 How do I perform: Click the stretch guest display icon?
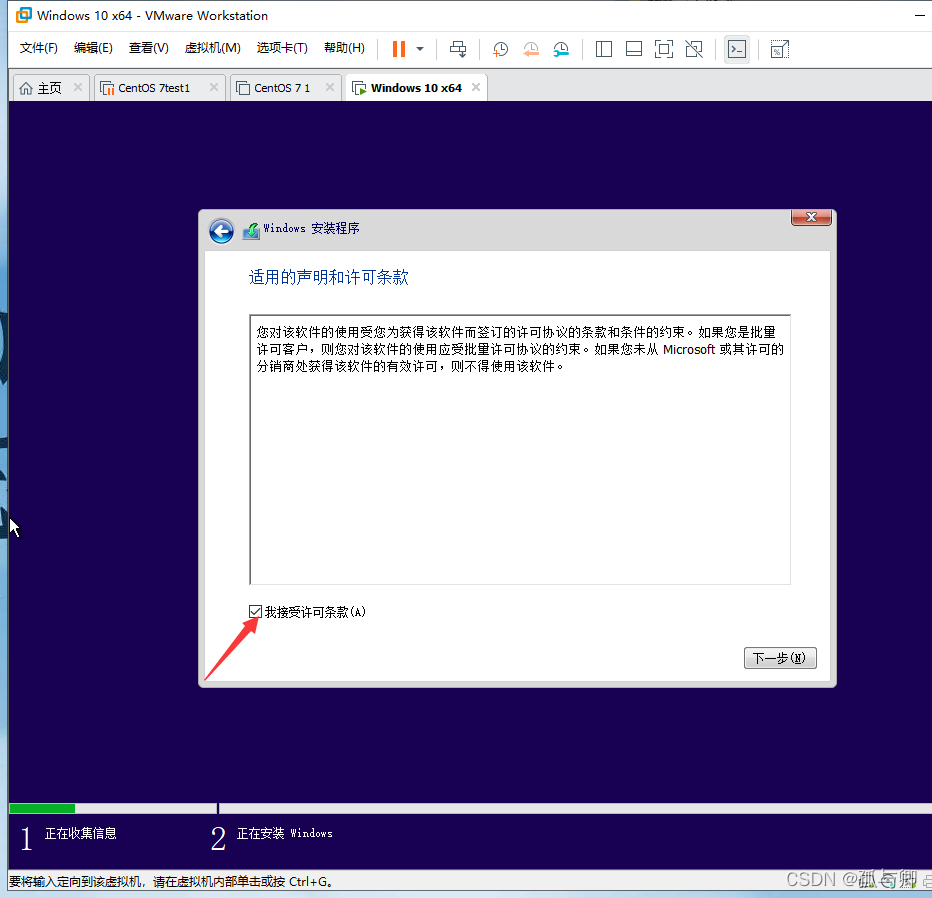tap(779, 49)
